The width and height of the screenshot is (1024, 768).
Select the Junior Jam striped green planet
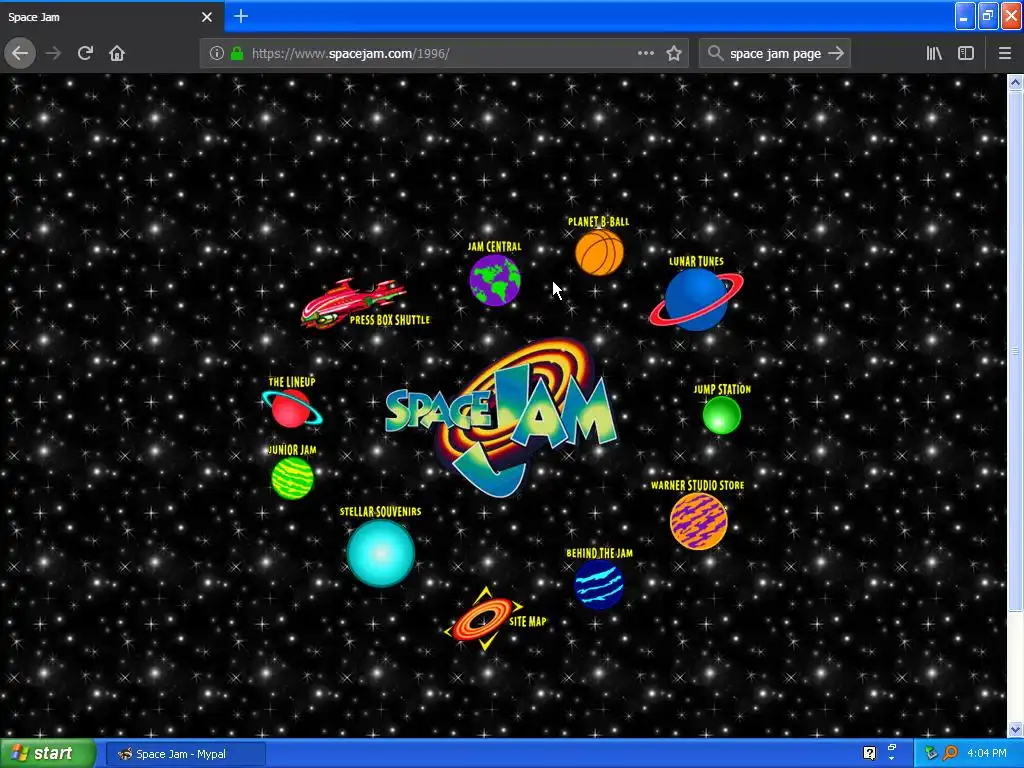pos(292,478)
